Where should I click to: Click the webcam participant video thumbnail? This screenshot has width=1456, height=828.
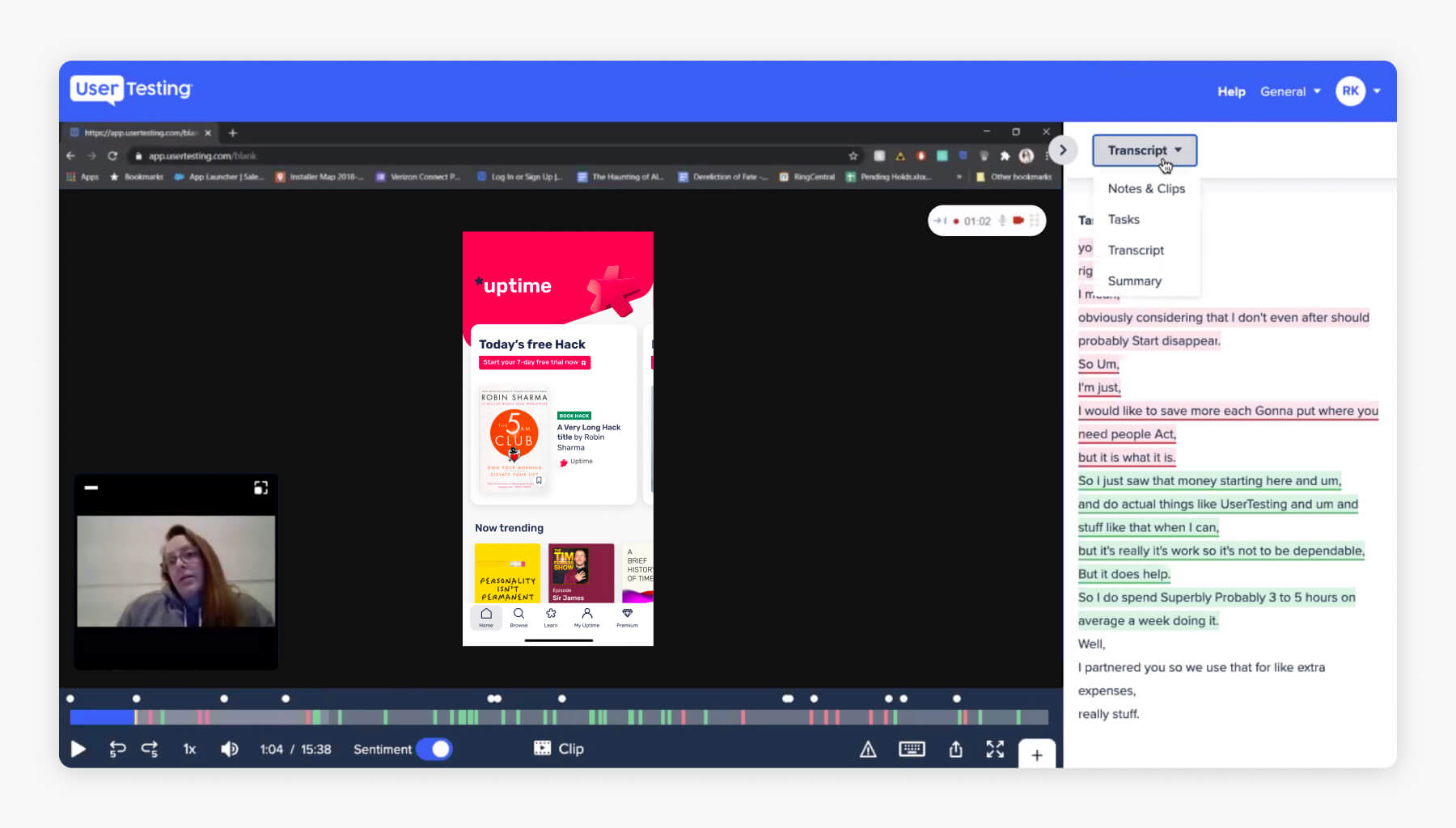pos(176,571)
